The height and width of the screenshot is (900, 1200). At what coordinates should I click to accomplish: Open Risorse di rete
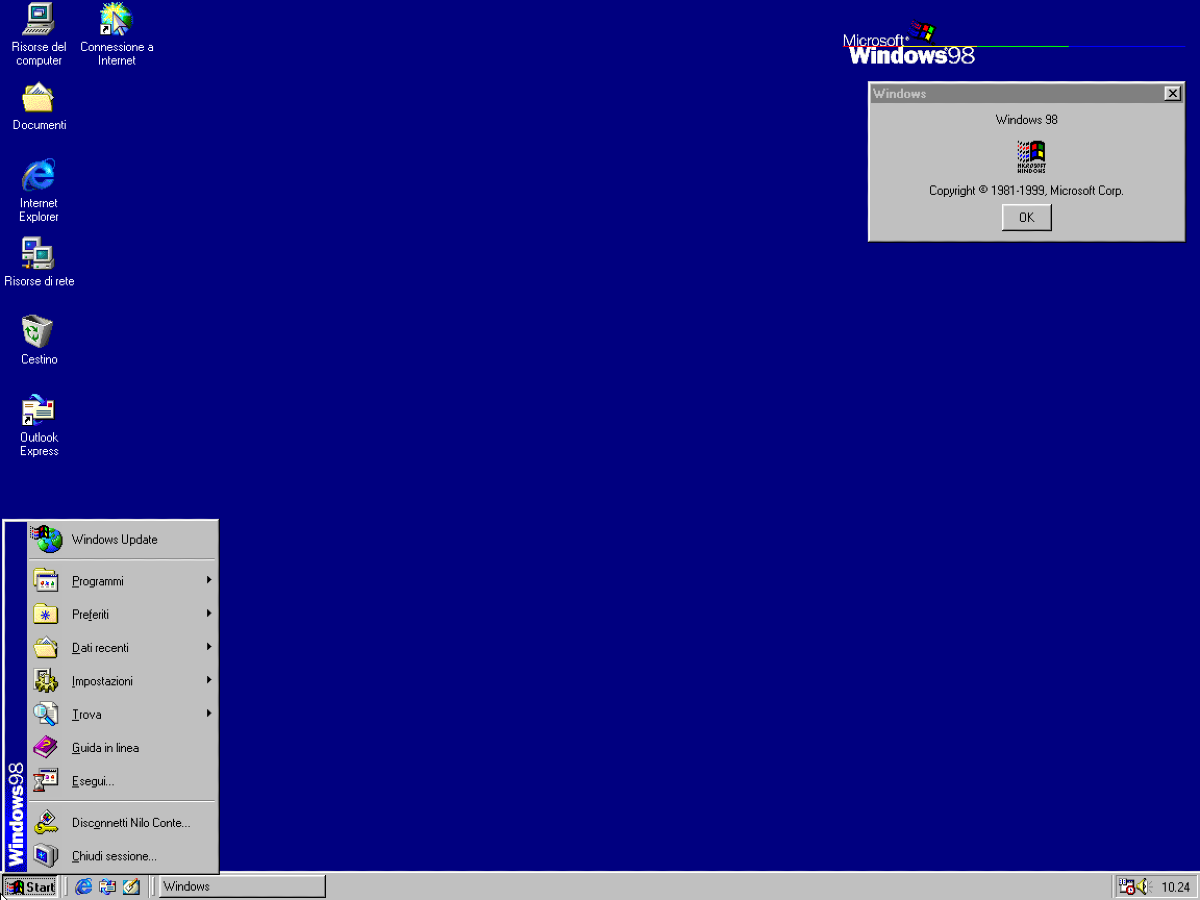click(x=38, y=254)
